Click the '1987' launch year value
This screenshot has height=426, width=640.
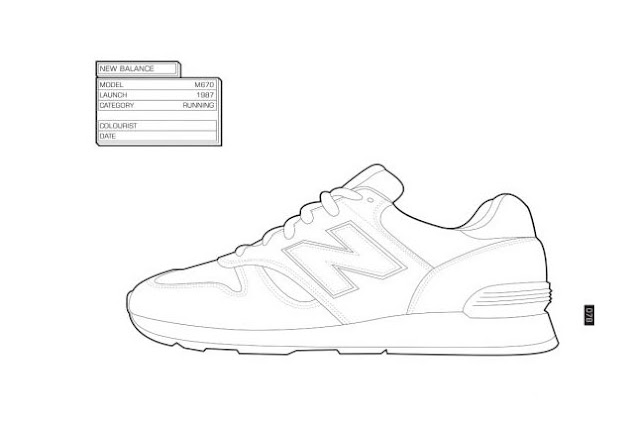click(x=205, y=95)
